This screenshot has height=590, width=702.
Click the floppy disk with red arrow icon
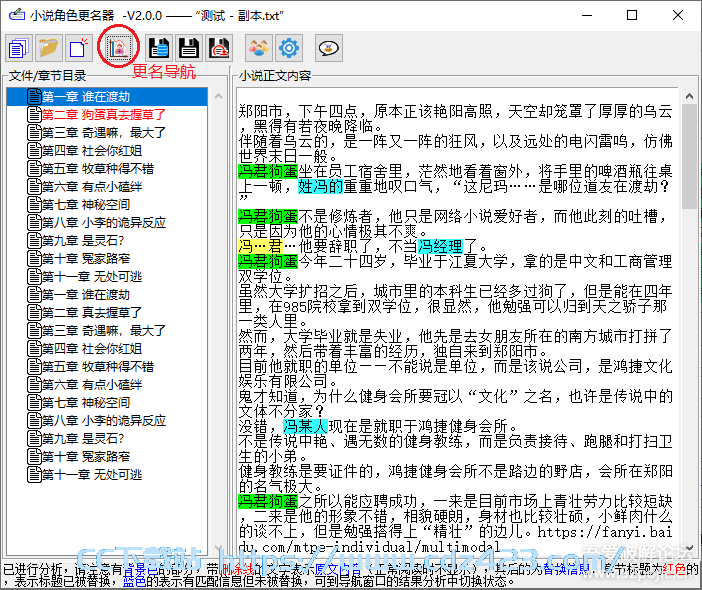[219, 48]
